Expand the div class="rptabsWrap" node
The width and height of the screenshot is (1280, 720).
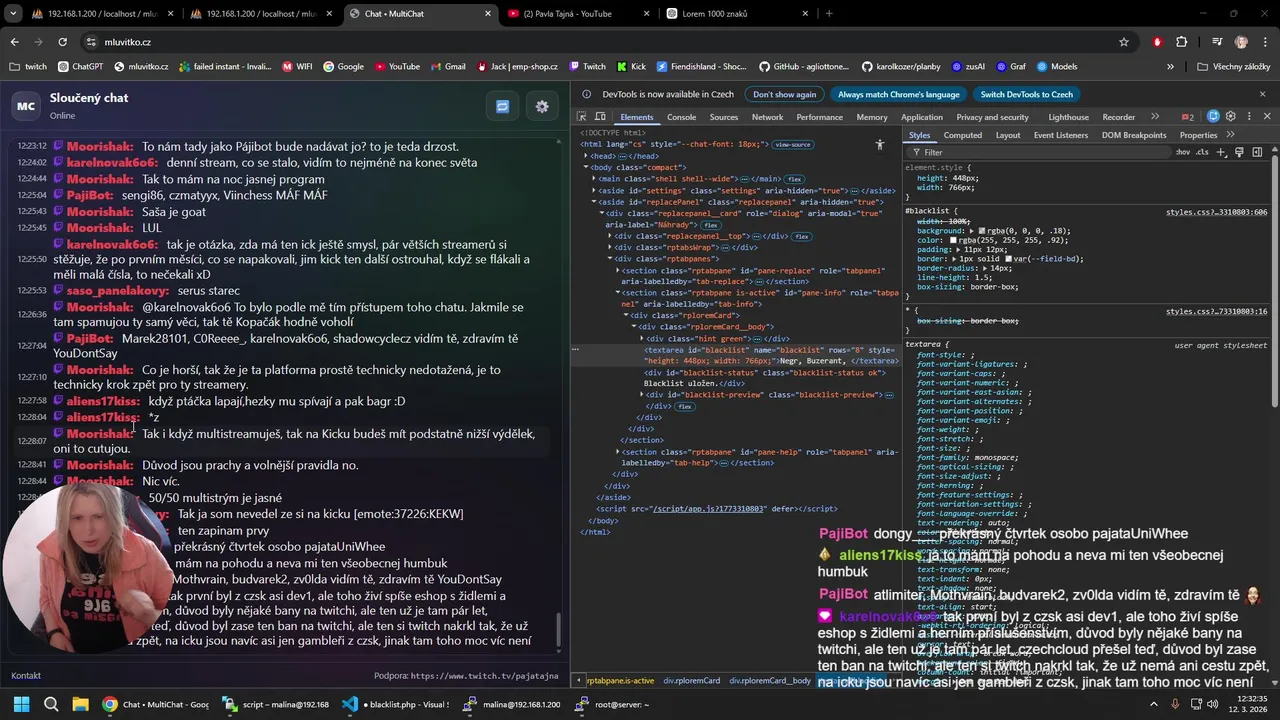coord(611,247)
